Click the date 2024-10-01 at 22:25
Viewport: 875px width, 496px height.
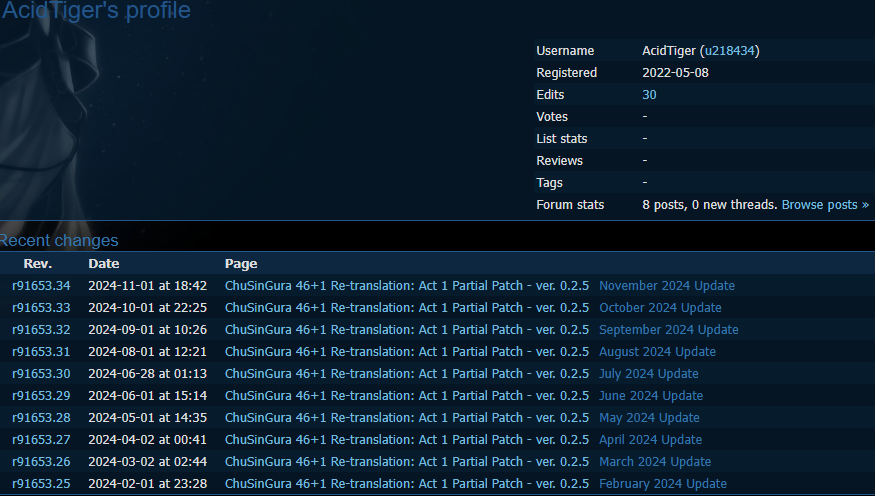coord(147,307)
